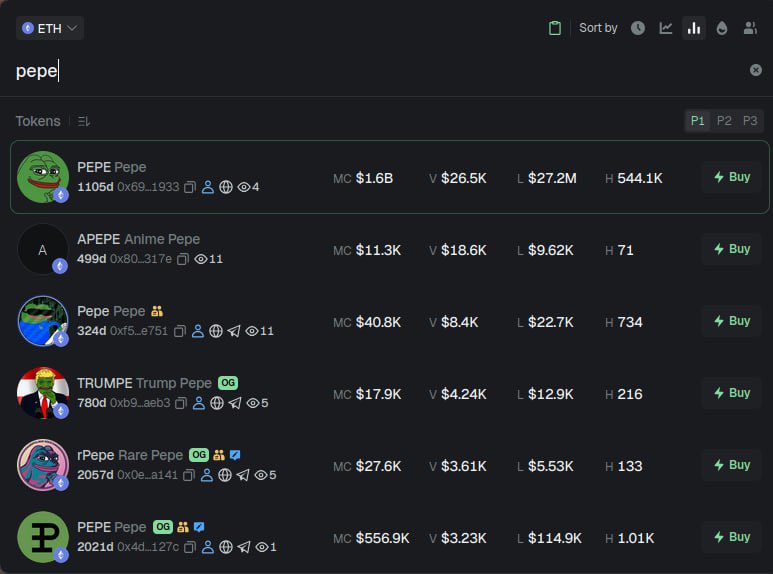Click the blue verified badge on rPepe
The width and height of the screenshot is (773, 574).
235,455
